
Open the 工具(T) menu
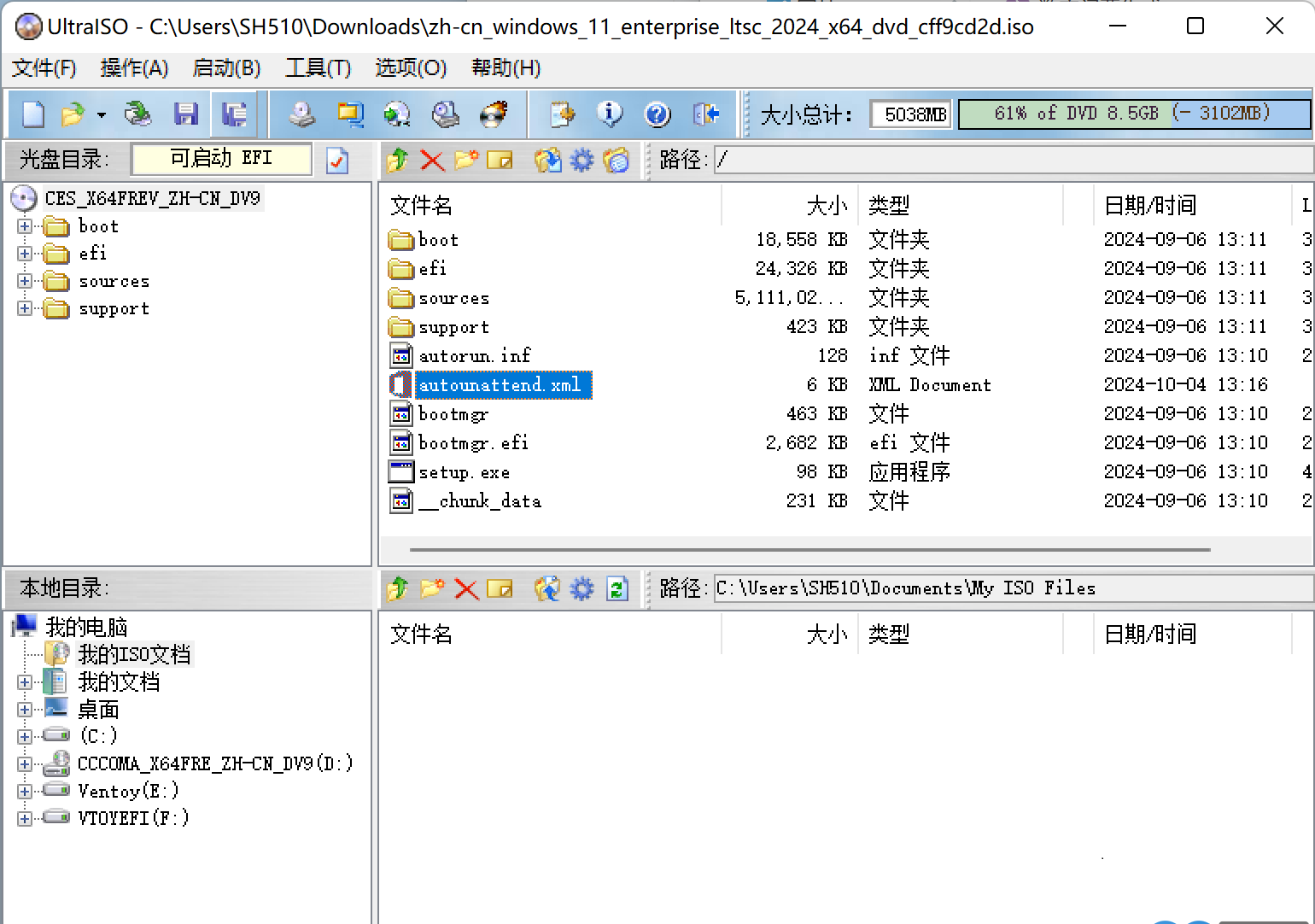click(x=318, y=68)
